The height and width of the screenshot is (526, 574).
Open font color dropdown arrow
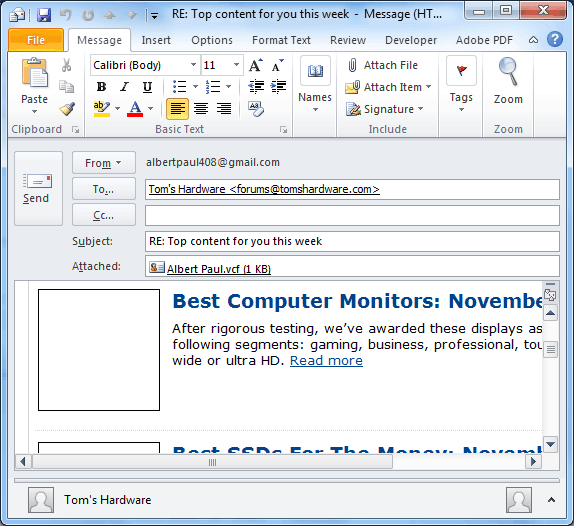[150, 109]
